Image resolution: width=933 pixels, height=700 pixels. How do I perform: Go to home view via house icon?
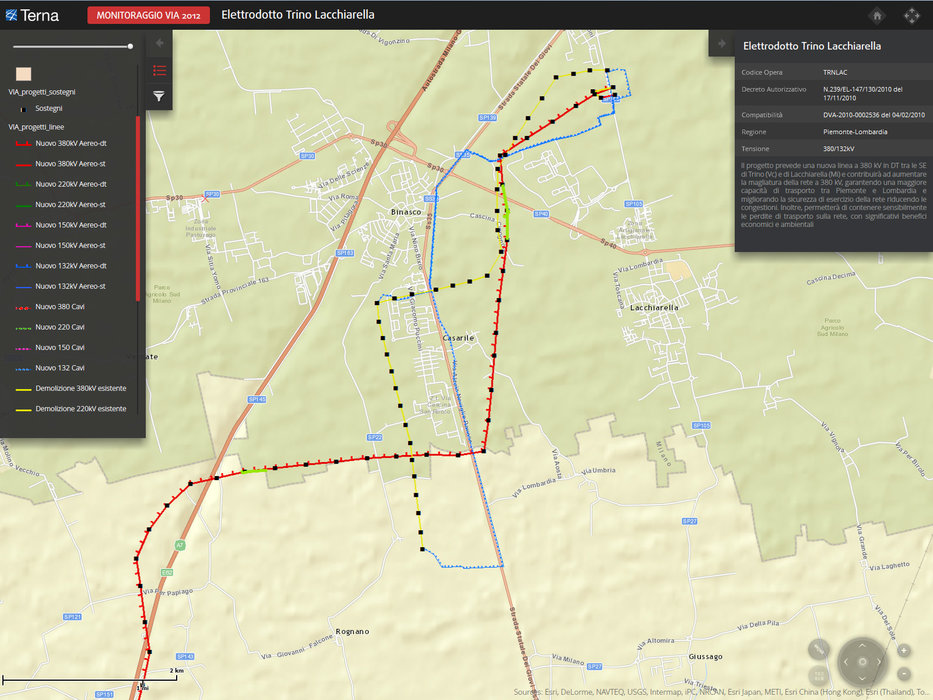pyautogui.click(x=877, y=15)
